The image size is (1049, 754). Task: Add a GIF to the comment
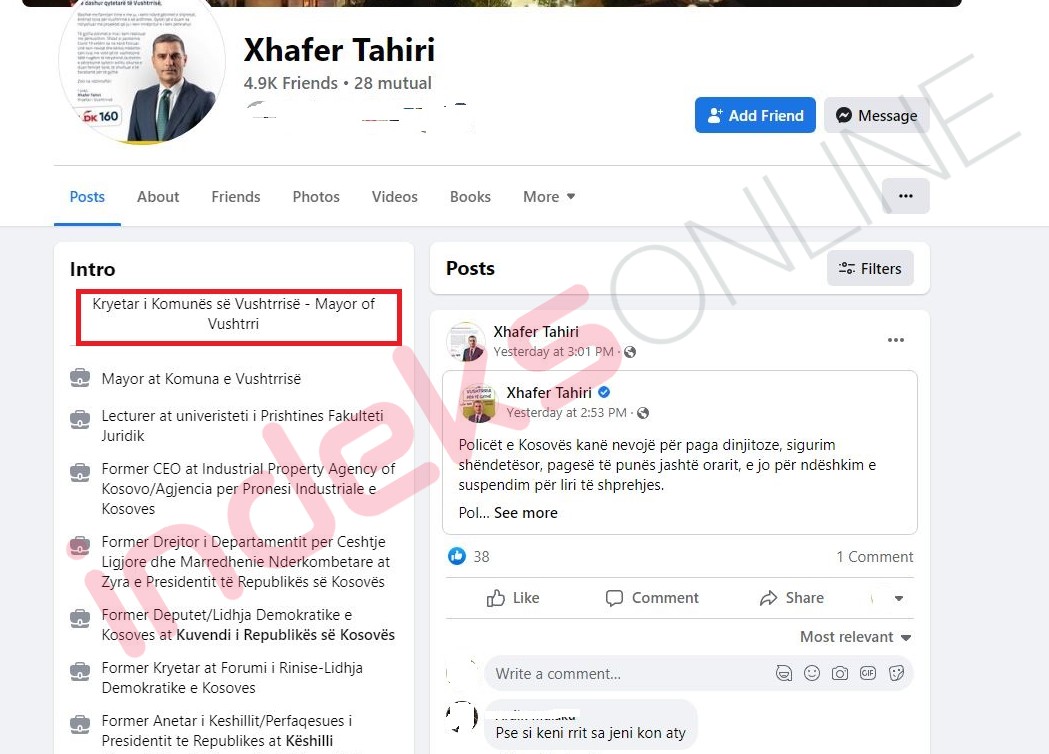868,673
